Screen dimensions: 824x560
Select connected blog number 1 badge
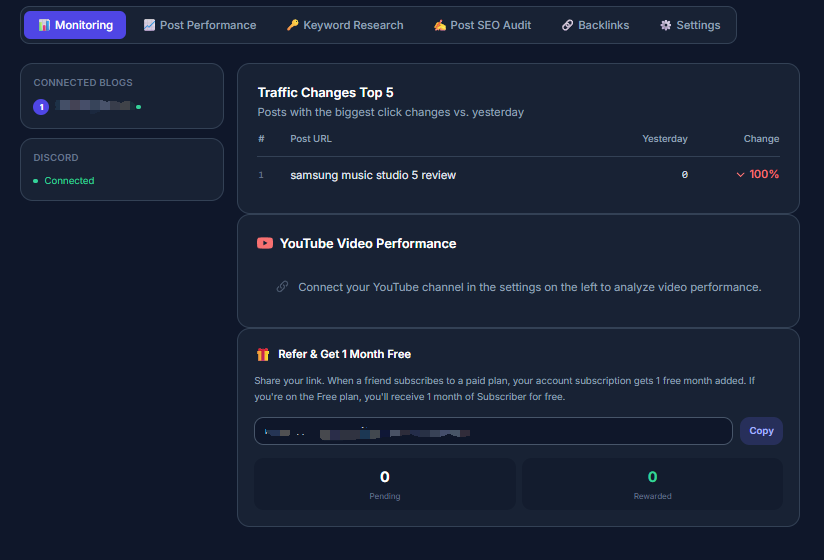[41, 107]
